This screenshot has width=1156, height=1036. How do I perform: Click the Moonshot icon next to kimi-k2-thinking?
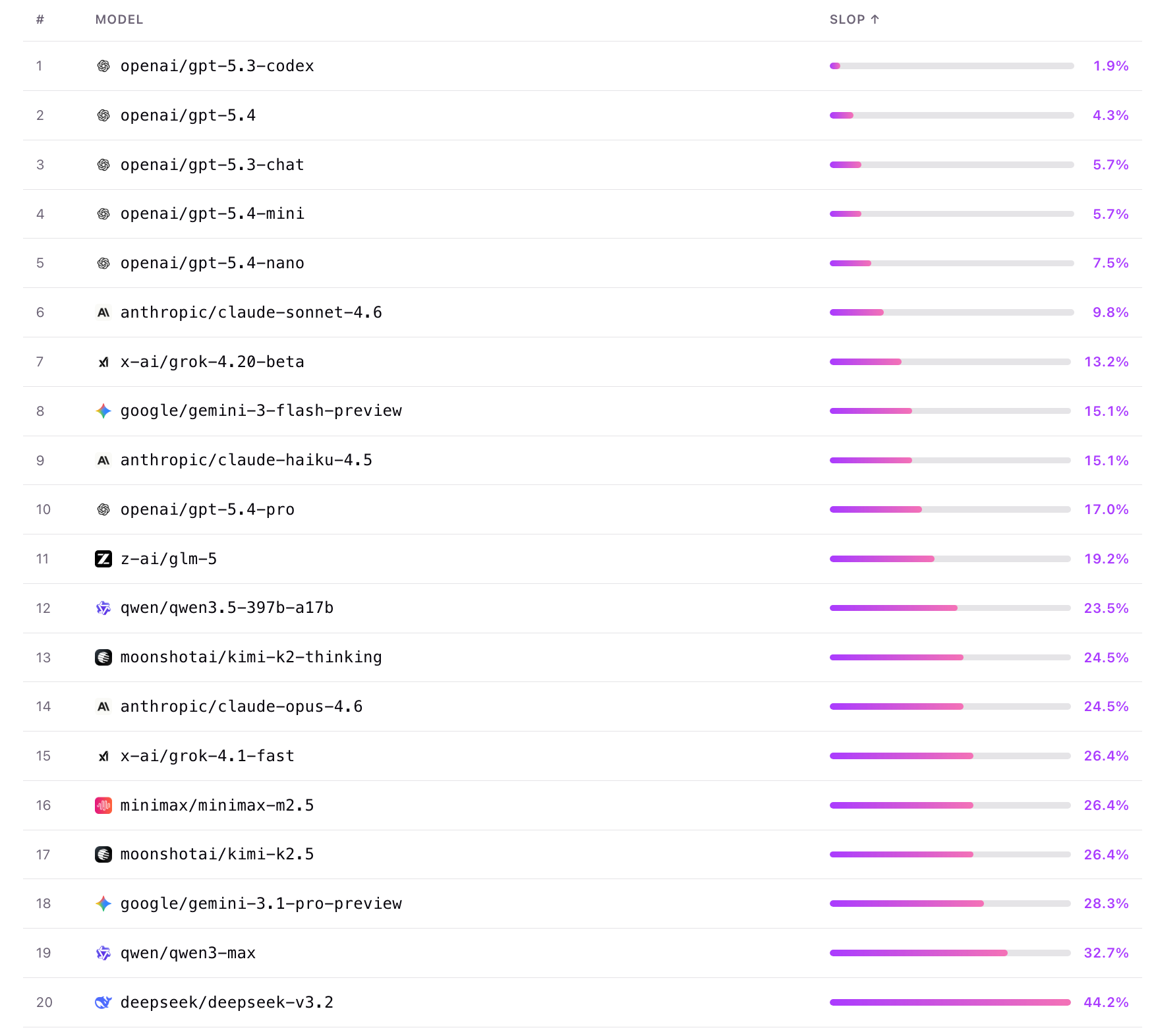point(103,658)
